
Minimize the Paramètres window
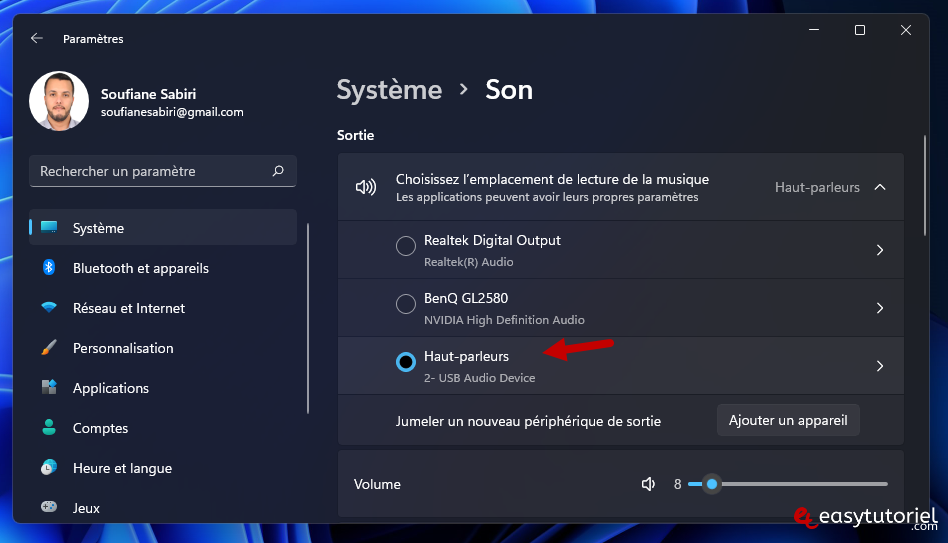814,30
